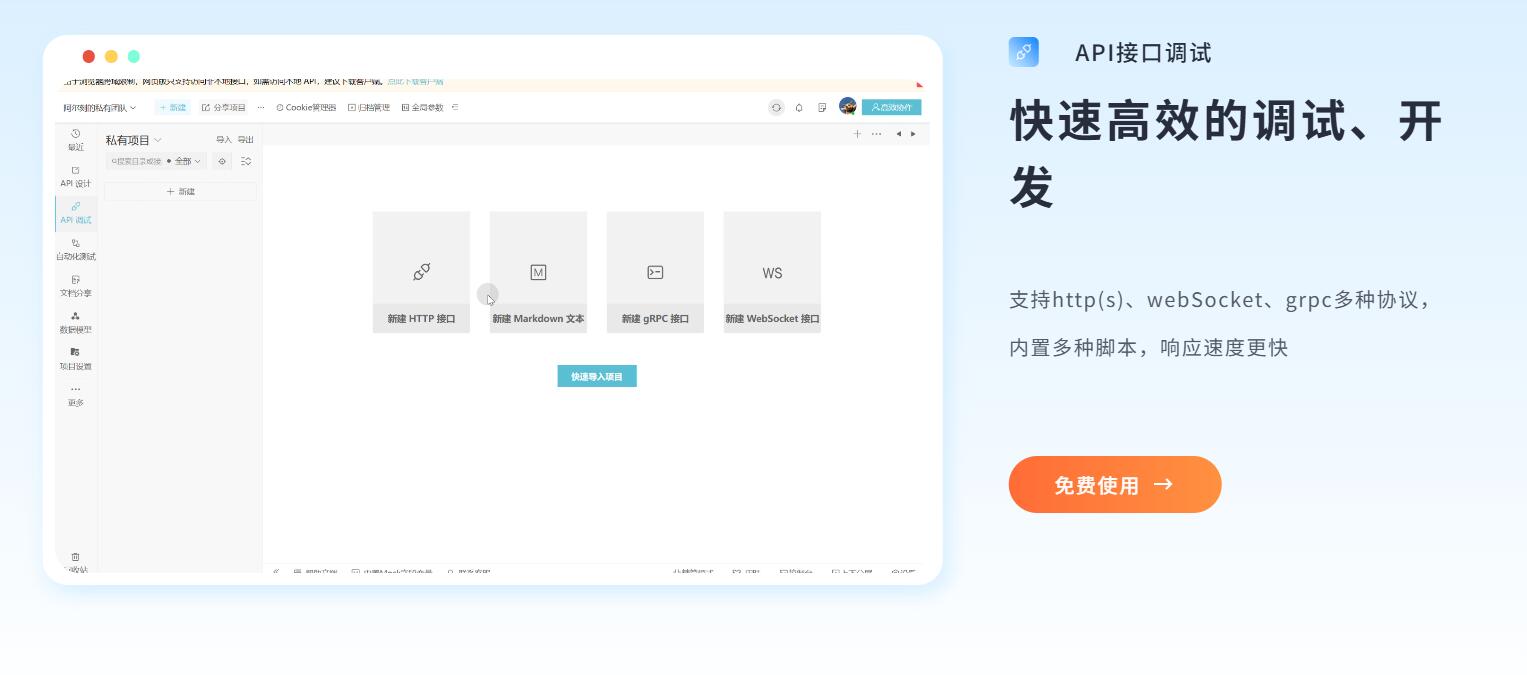Expand the 阿尔法的私有团队 team dropdown
1527x675 pixels.
coord(100,107)
